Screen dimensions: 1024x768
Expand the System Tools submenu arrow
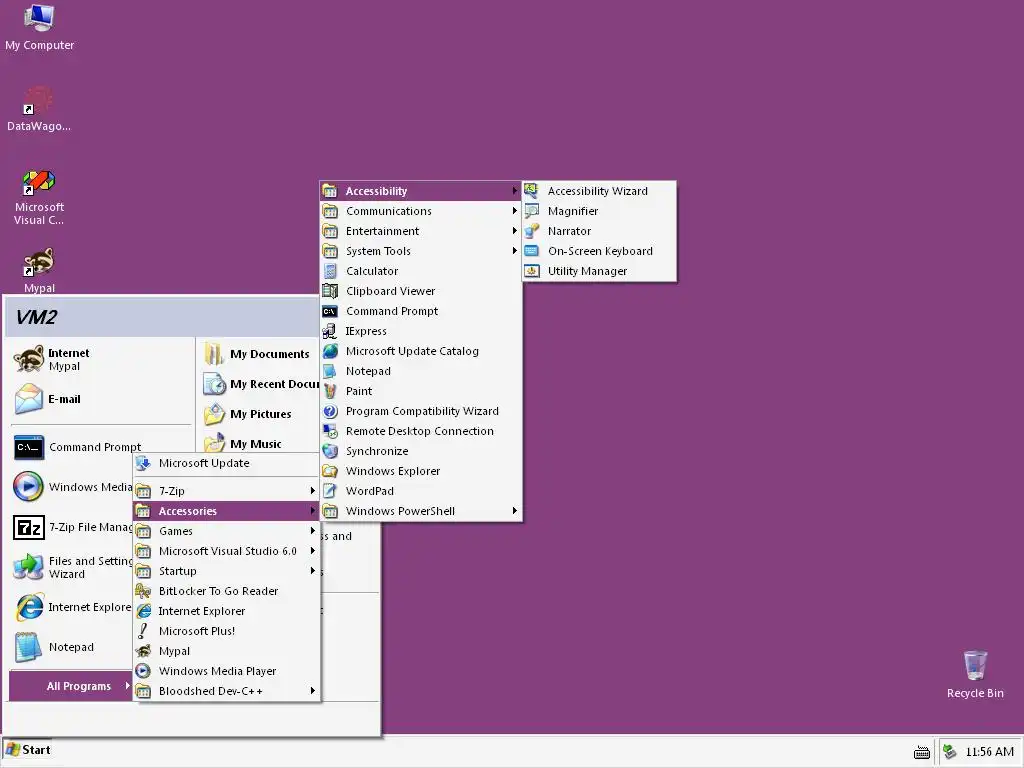tap(515, 251)
